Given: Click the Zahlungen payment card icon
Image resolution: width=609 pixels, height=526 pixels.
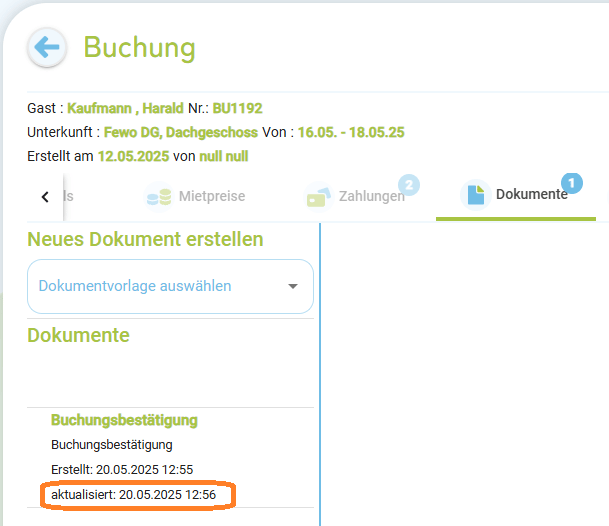Looking at the screenshot, I should click(318, 197).
